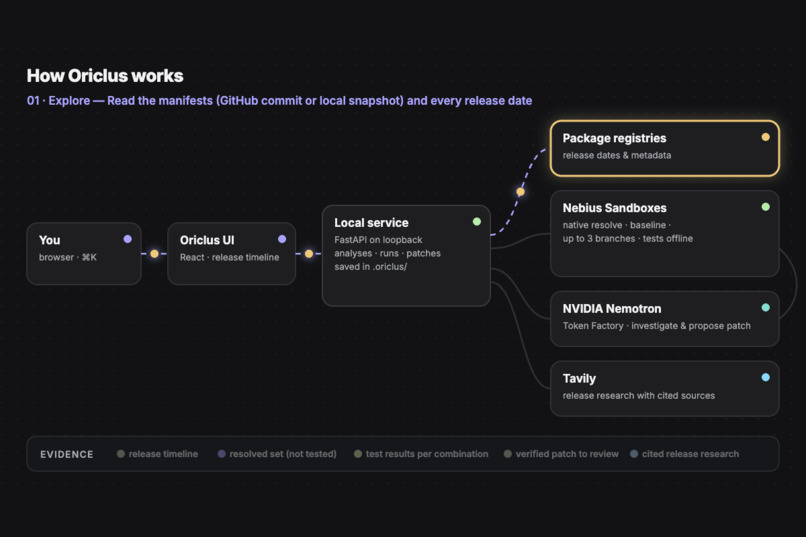Click the purple status dot on Oriclus UI
This screenshot has height=537, width=806.
pyautogui.click(x=282, y=239)
